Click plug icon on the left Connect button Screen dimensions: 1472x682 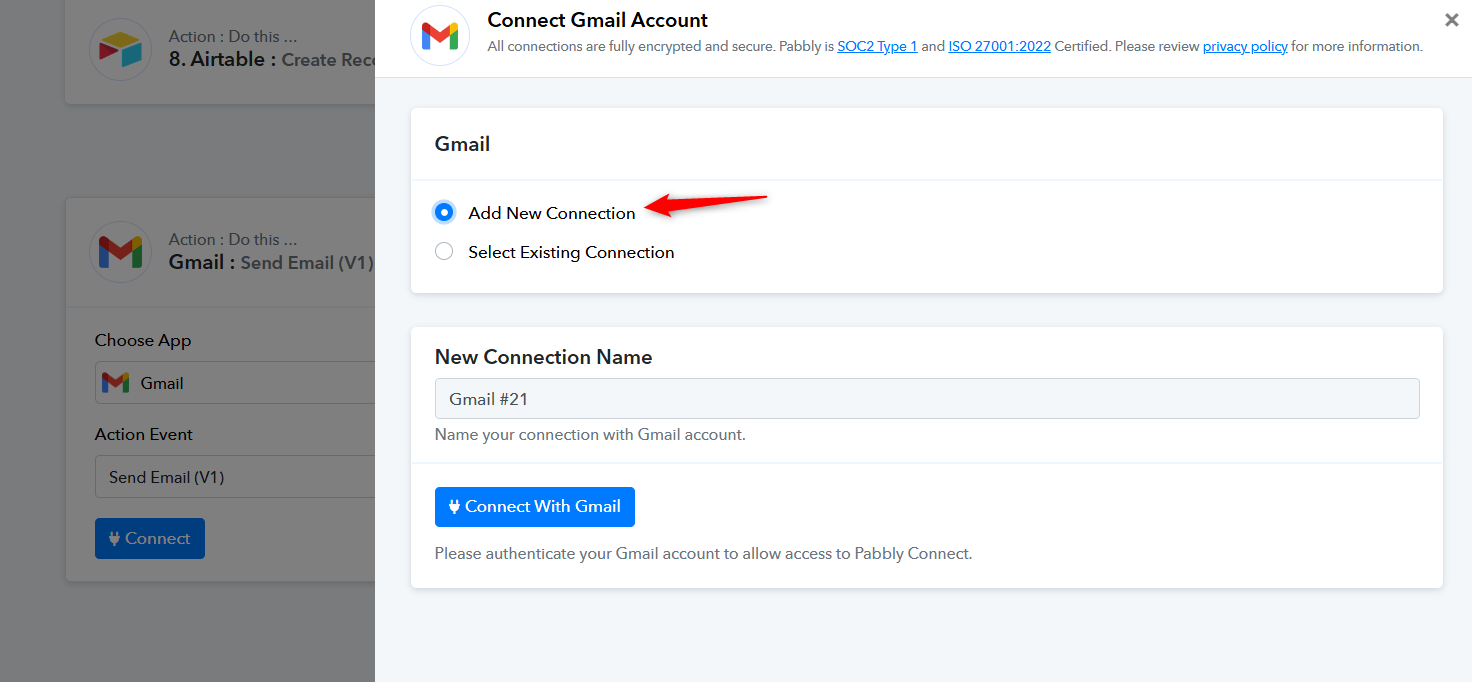114,539
